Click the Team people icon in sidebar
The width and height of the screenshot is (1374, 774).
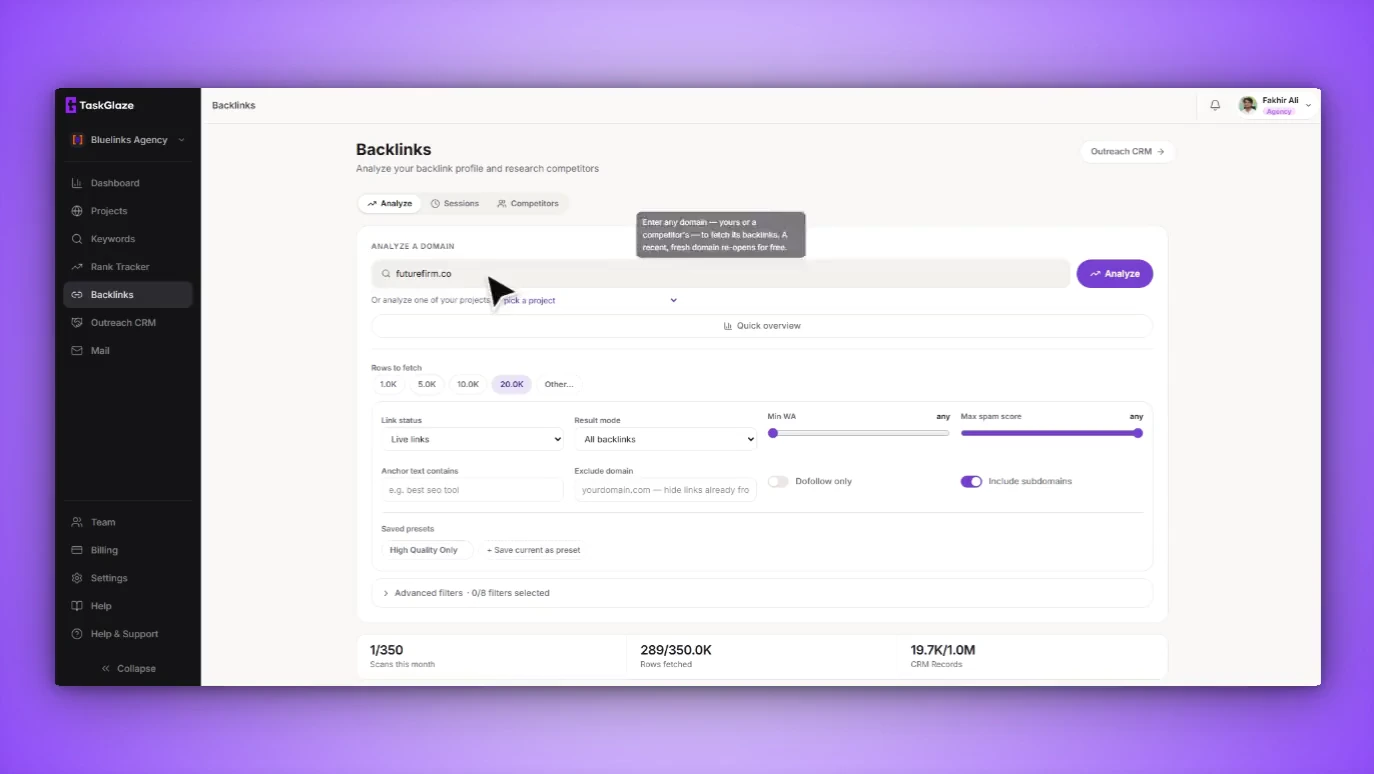(77, 522)
